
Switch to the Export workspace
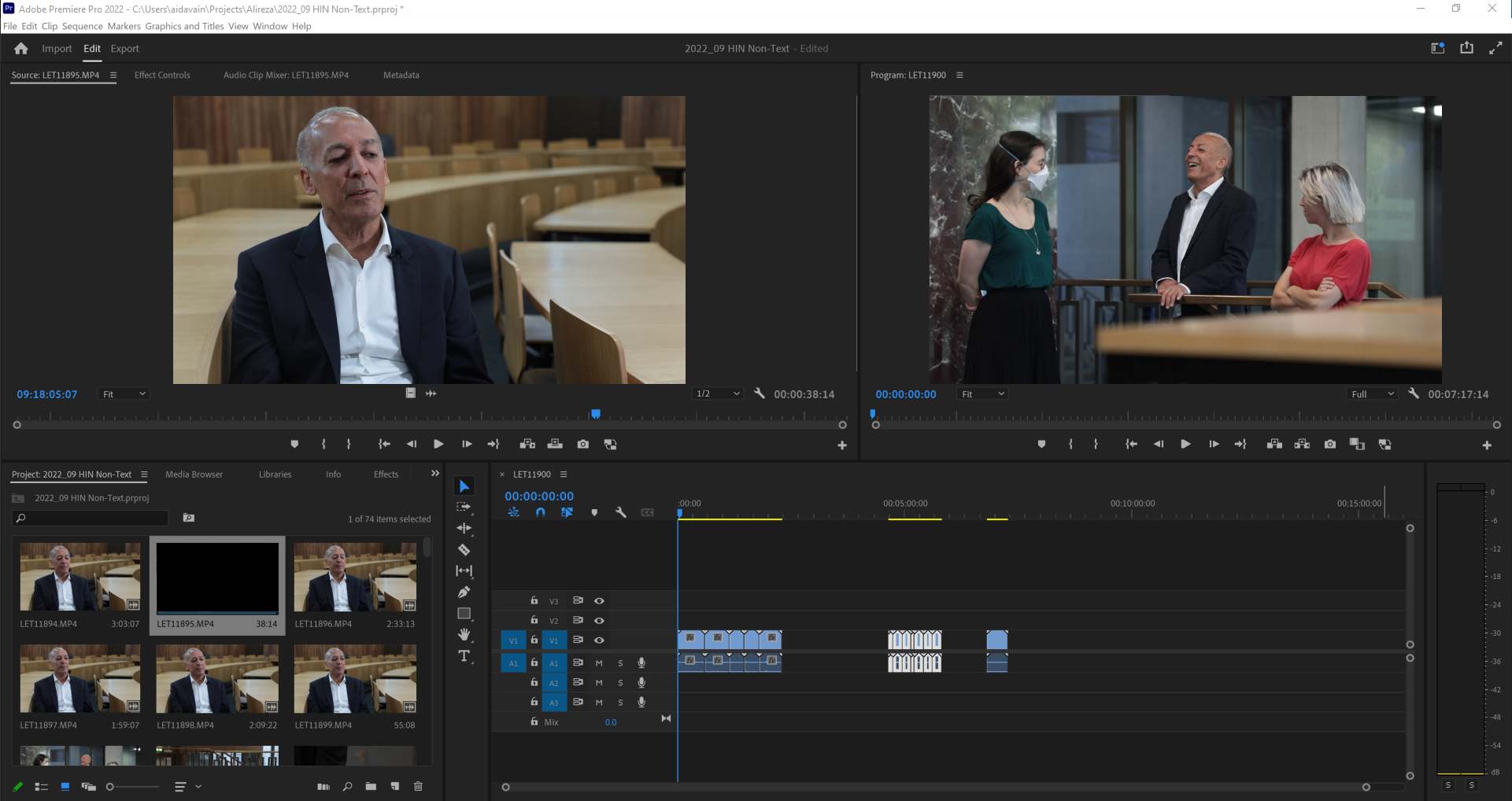click(124, 49)
